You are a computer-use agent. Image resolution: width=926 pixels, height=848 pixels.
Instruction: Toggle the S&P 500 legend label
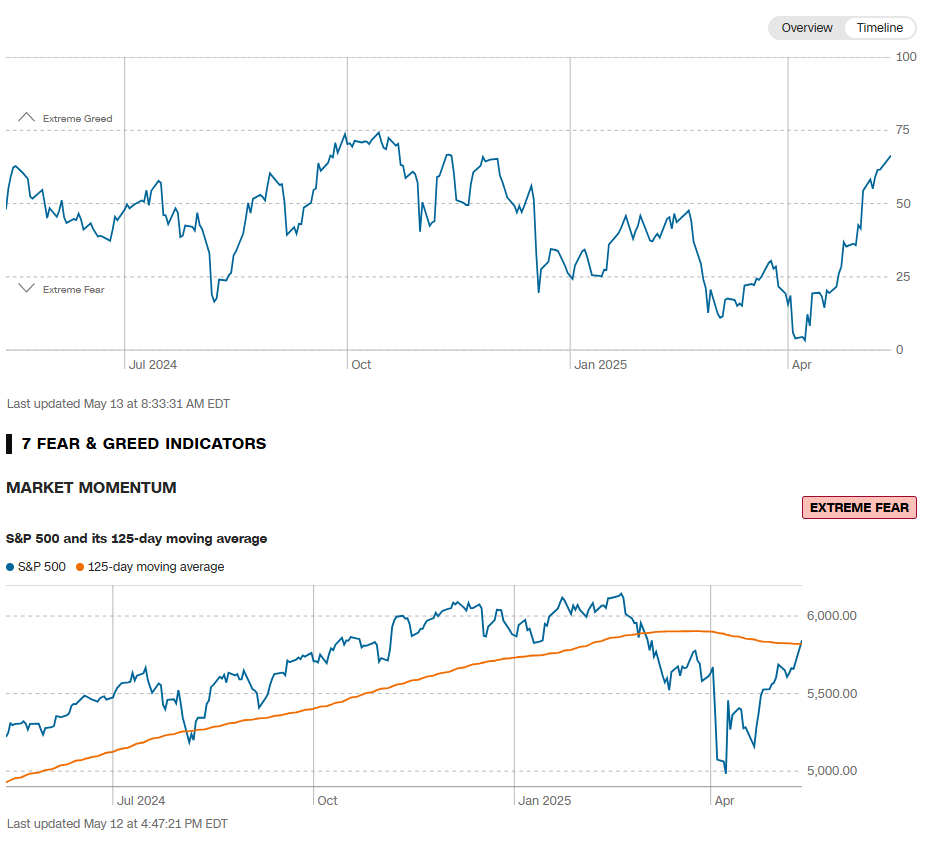(x=42, y=567)
